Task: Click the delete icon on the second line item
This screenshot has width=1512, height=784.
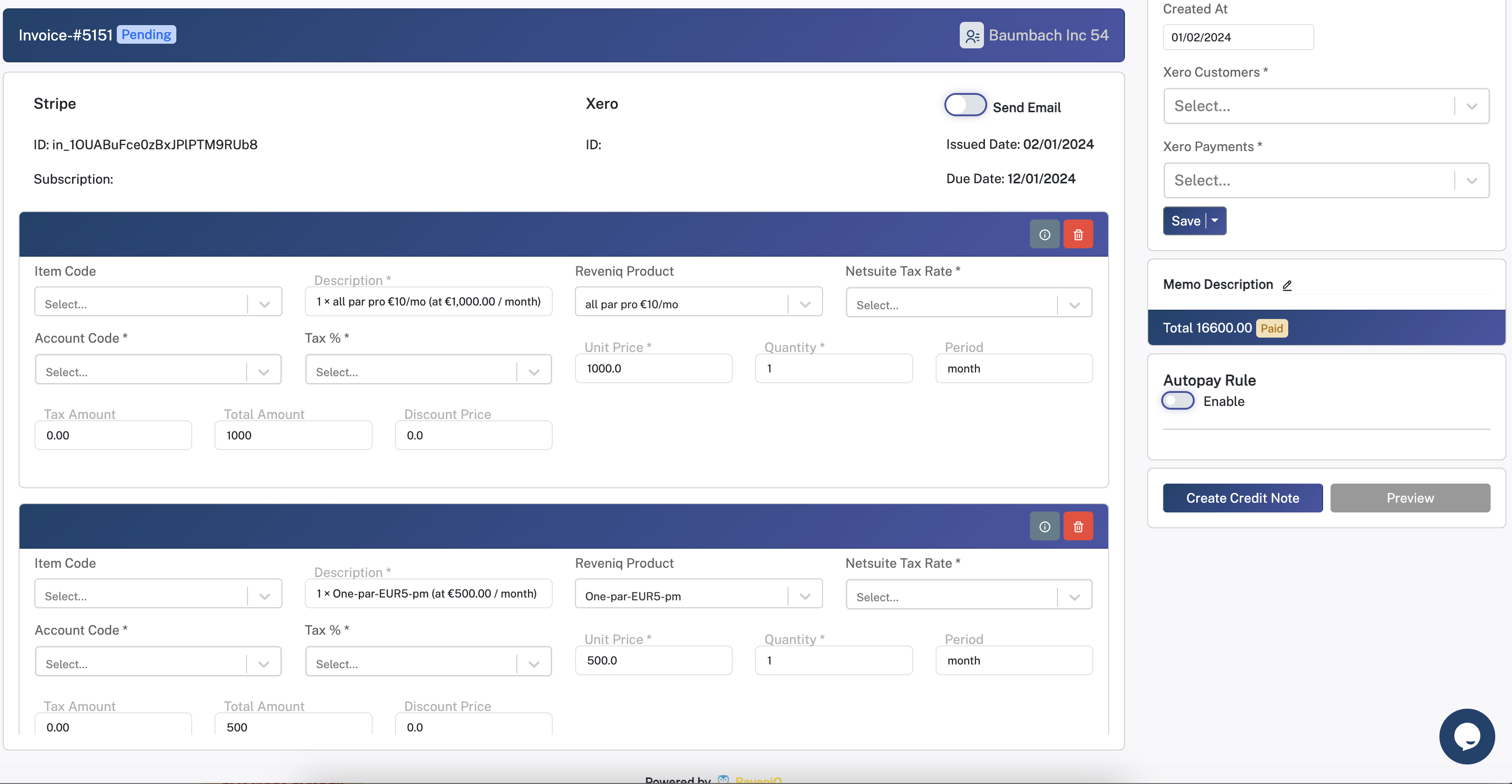Action: click(1078, 526)
